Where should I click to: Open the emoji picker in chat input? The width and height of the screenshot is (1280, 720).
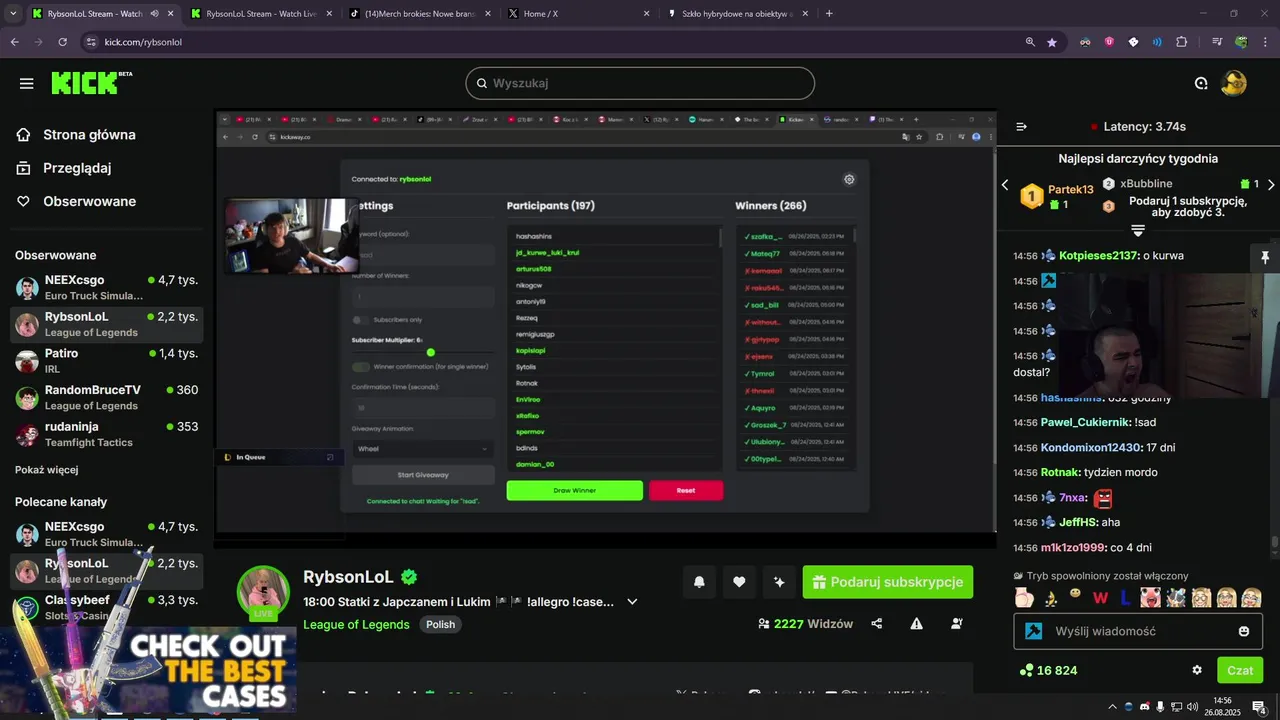coord(1244,631)
